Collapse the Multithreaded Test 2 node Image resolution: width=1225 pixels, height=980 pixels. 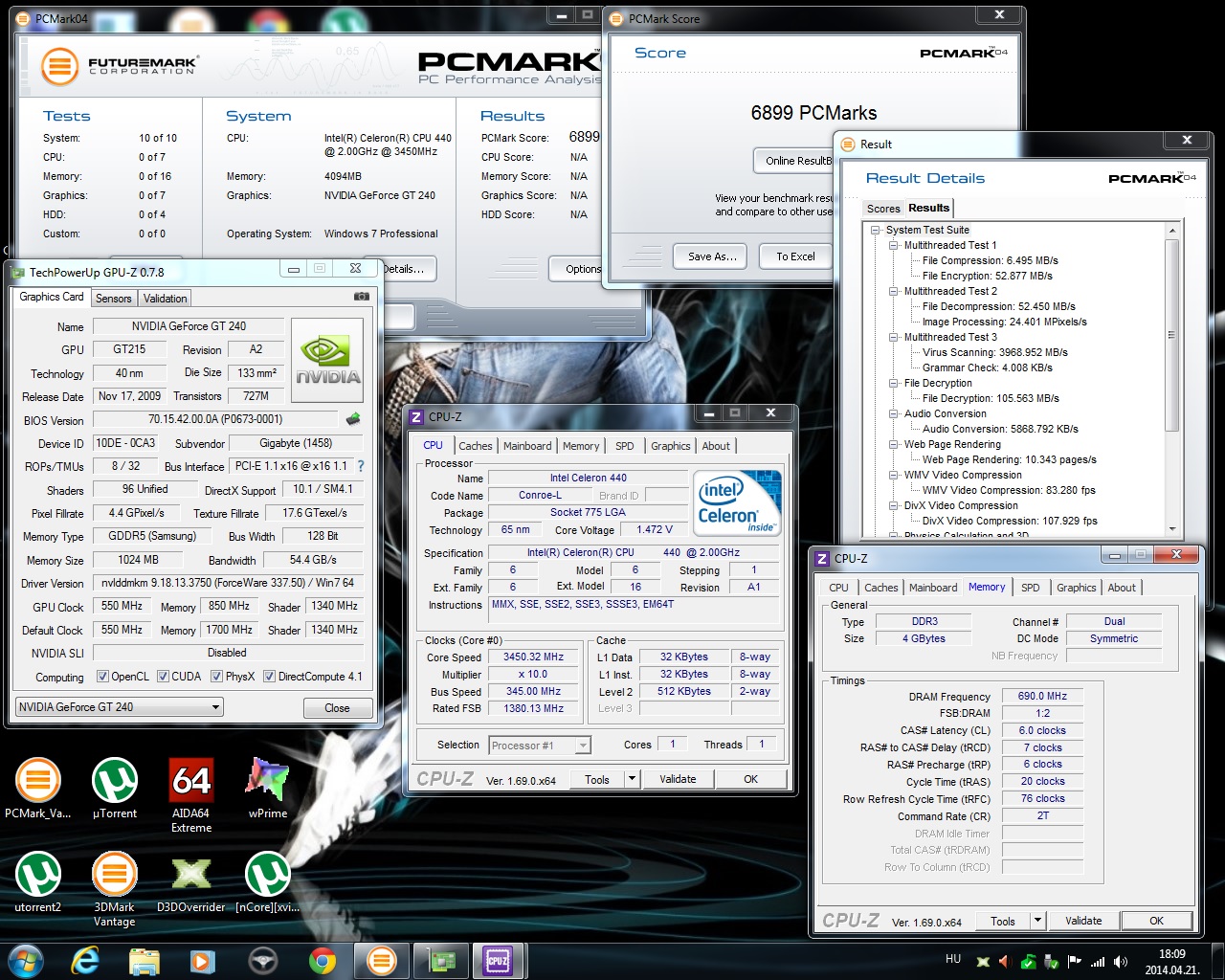893,291
